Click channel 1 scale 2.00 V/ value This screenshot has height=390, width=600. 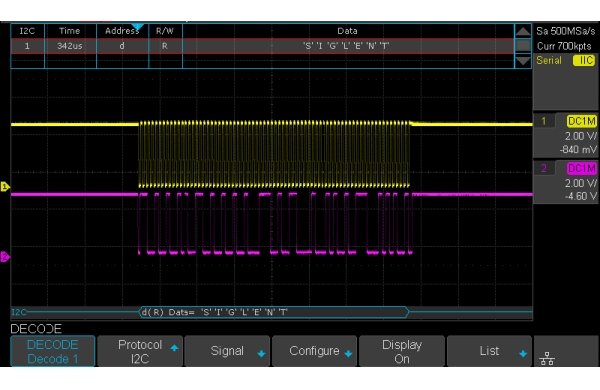click(580, 136)
